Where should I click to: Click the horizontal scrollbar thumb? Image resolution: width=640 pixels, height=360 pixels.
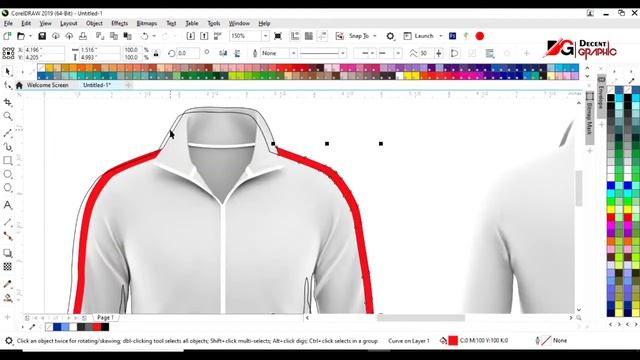[421, 318]
